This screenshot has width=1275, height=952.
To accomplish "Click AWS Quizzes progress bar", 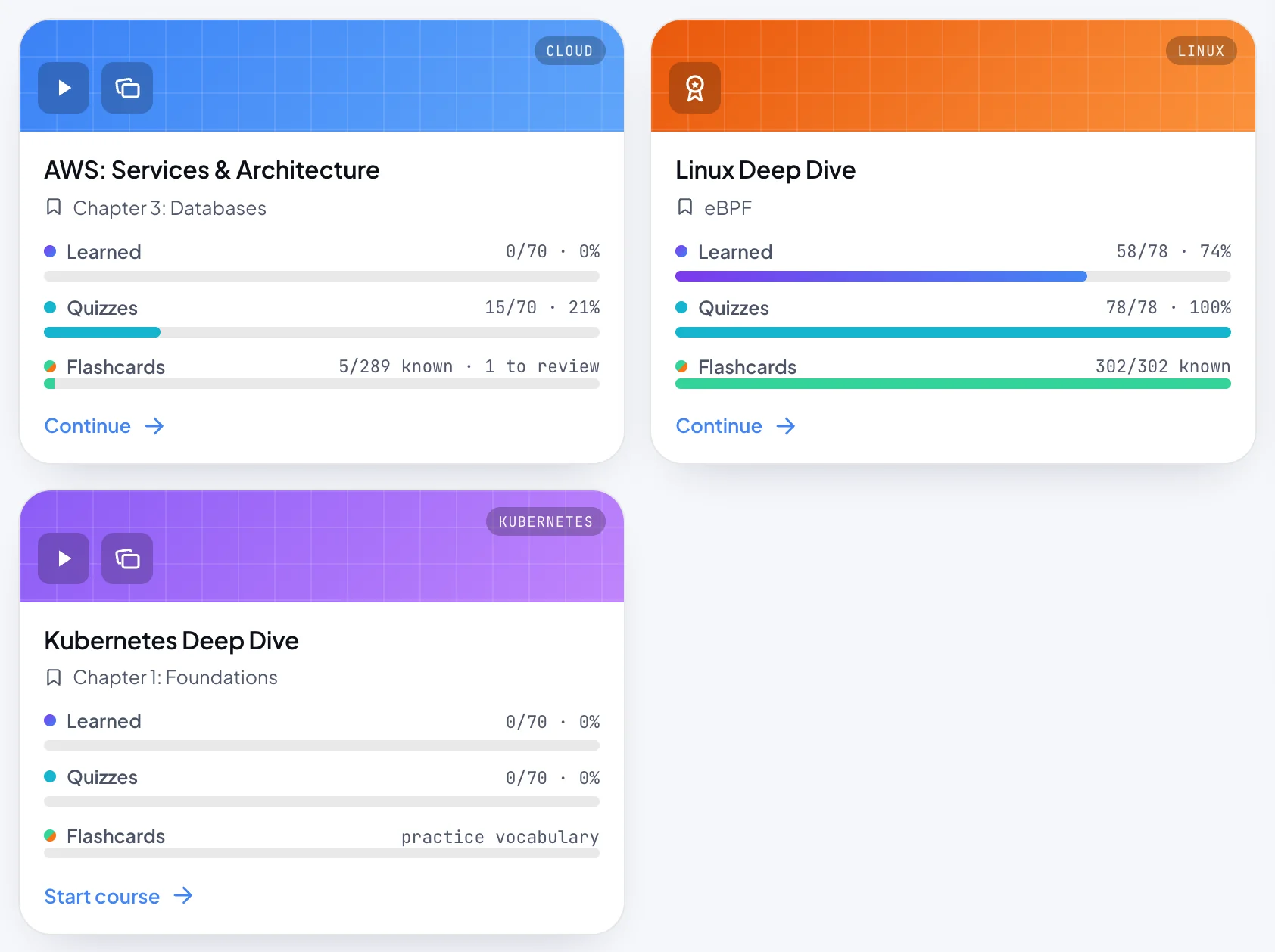I will point(322,332).
